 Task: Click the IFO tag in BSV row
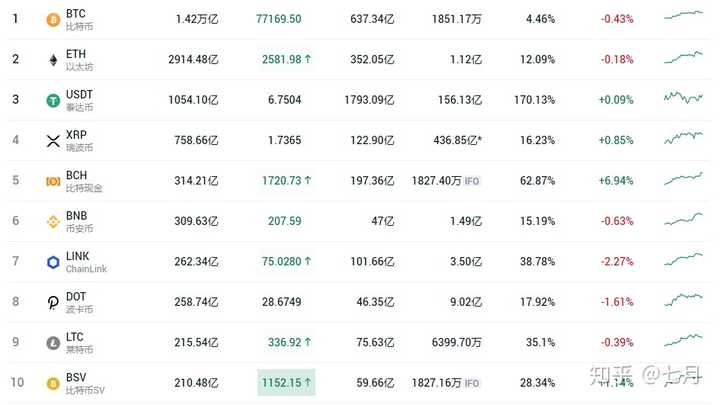click(472, 383)
